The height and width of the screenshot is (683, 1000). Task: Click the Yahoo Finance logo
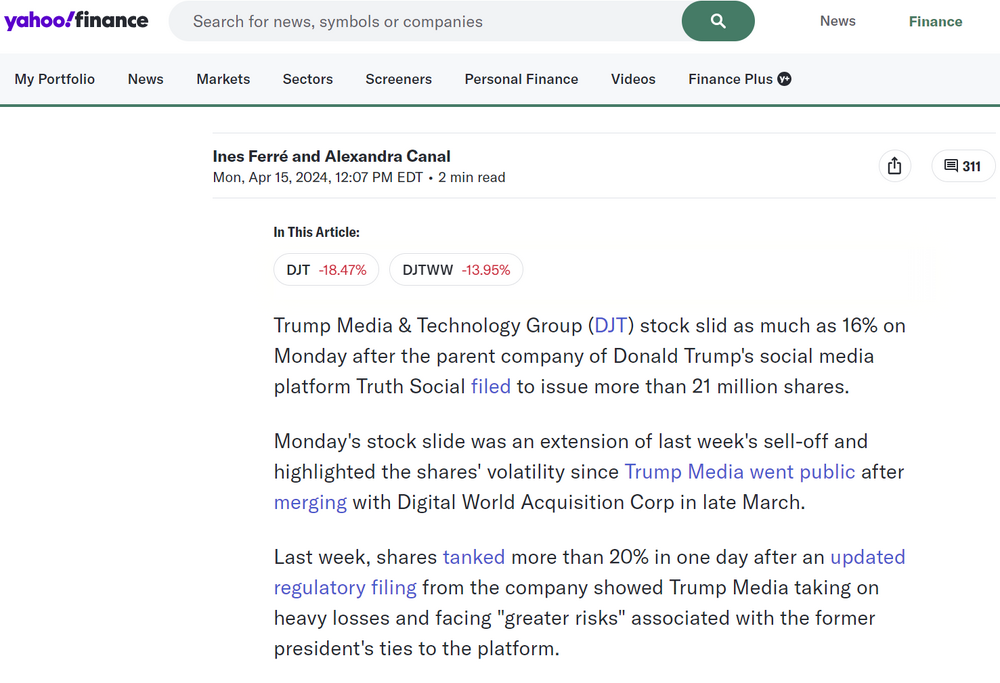point(76,20)
